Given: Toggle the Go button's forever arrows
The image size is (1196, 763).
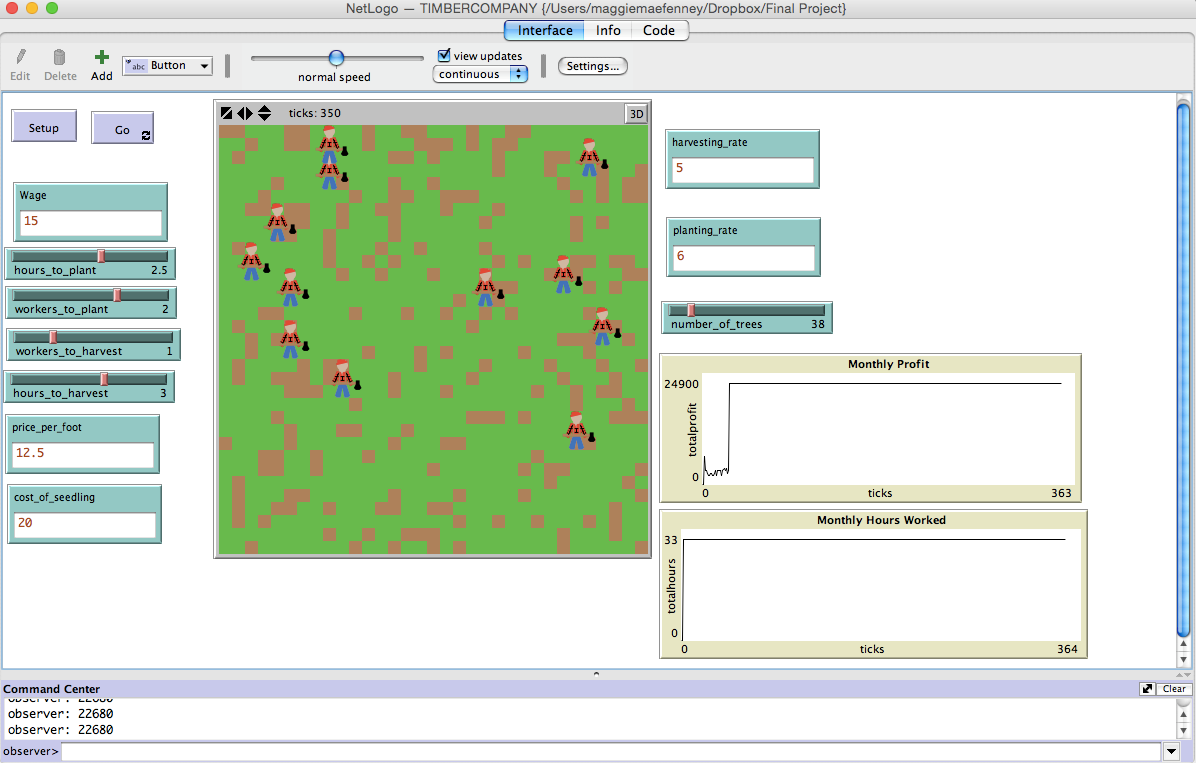Looking at the screenshot, I should tap(144, 133).
